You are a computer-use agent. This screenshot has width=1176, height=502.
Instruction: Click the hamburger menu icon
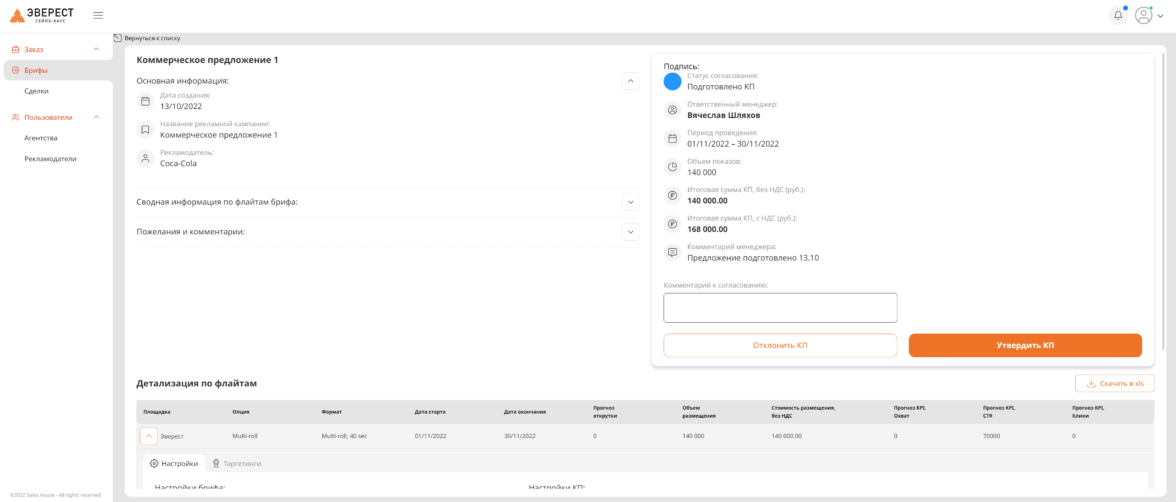[98, 15]
